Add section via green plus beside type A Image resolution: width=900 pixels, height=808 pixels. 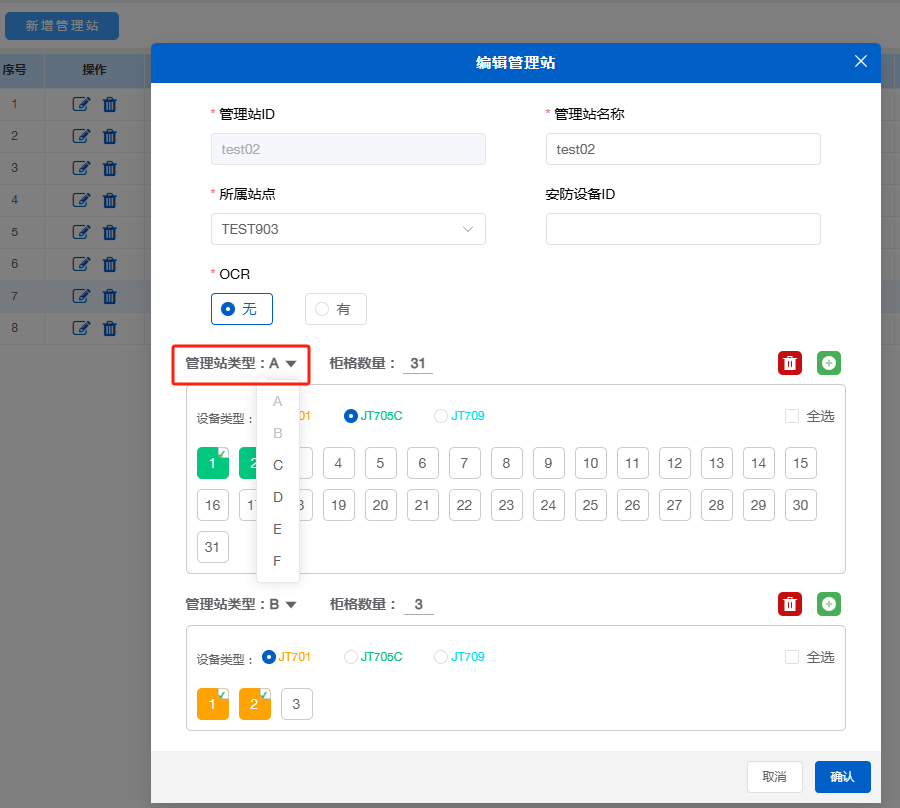(x=829, y=363)
